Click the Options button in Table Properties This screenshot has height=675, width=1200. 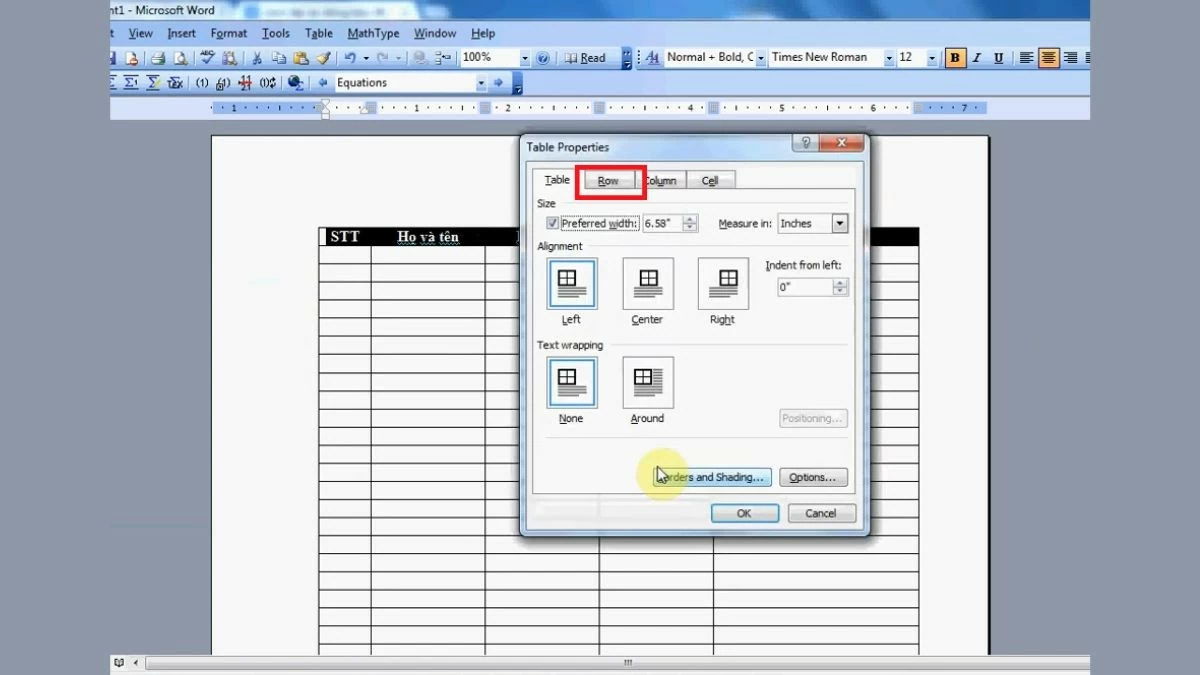[813, 477]
